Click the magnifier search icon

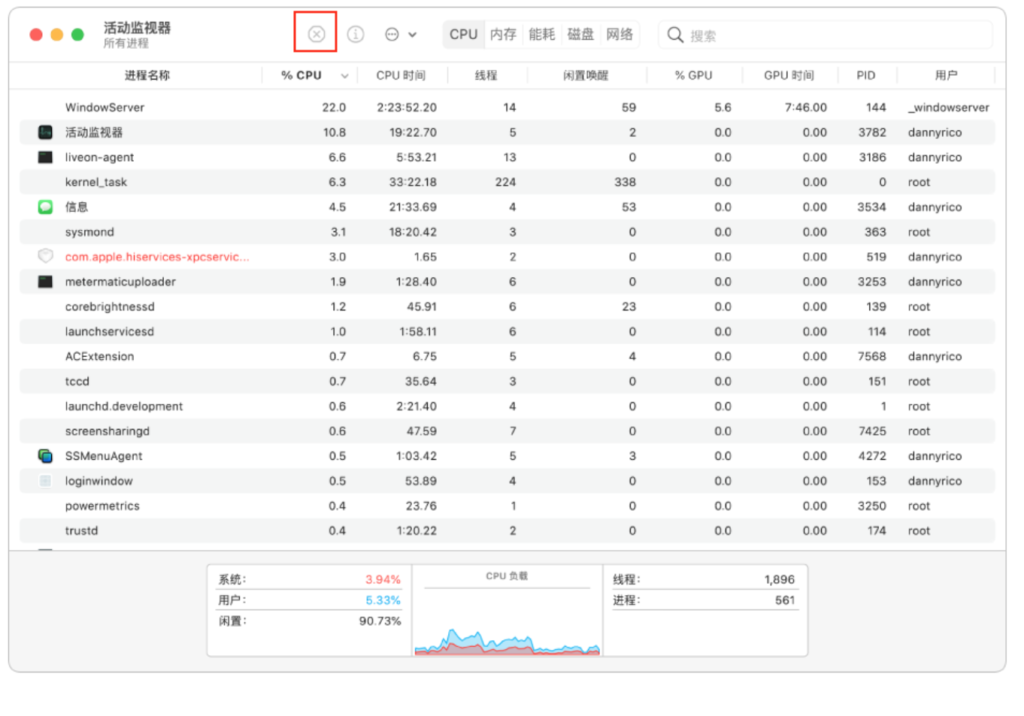(676, 35)
